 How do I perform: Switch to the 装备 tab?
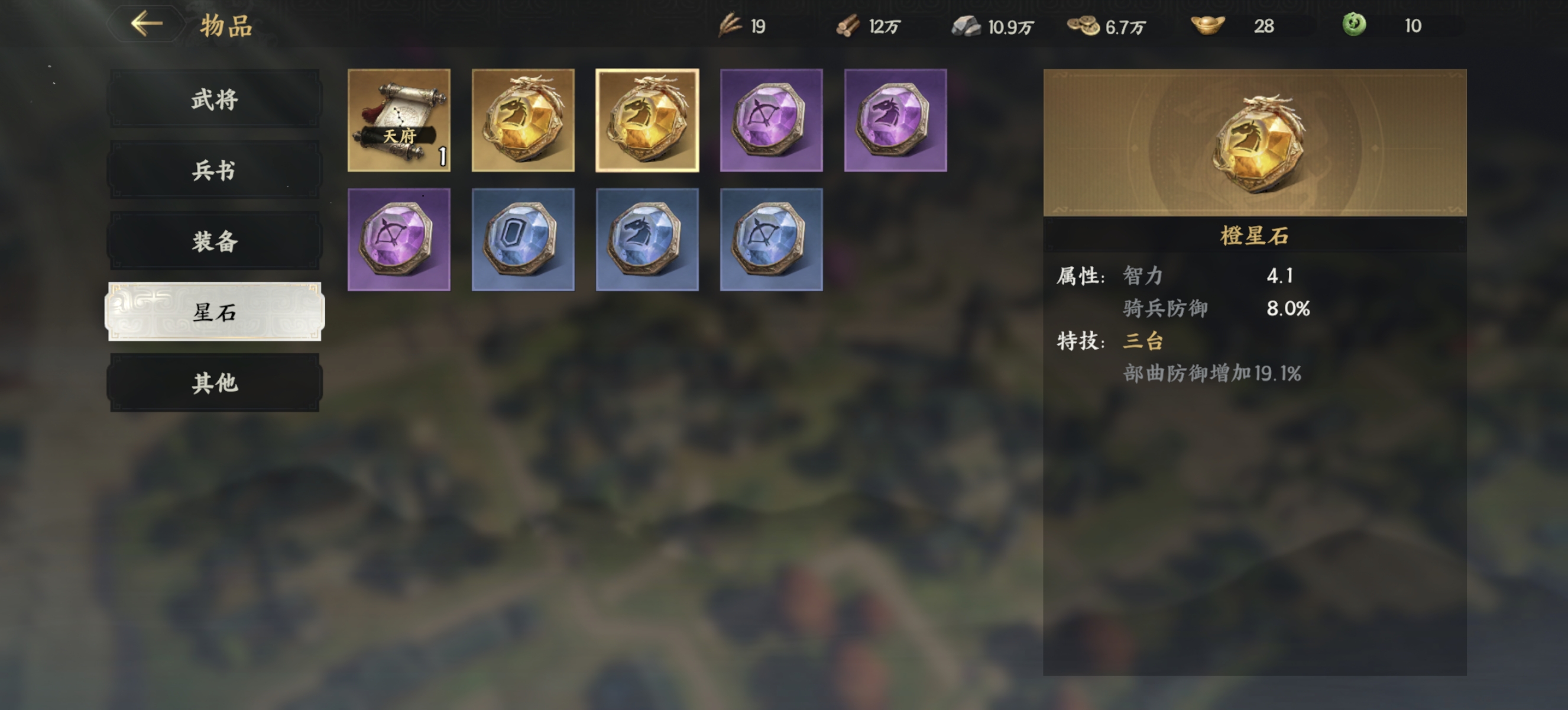tap(214, 241)
